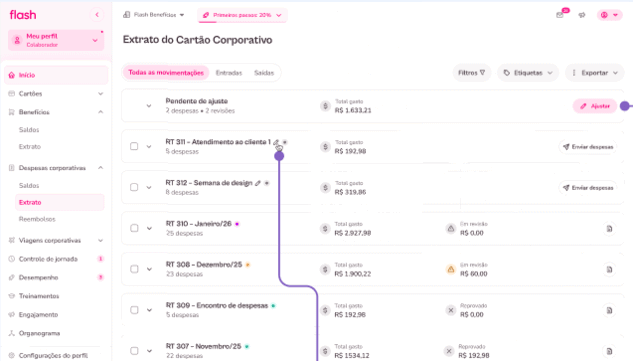Click the Em revisão warning icon for RT 310
633x361 pixels.
[x=451, y=229]
